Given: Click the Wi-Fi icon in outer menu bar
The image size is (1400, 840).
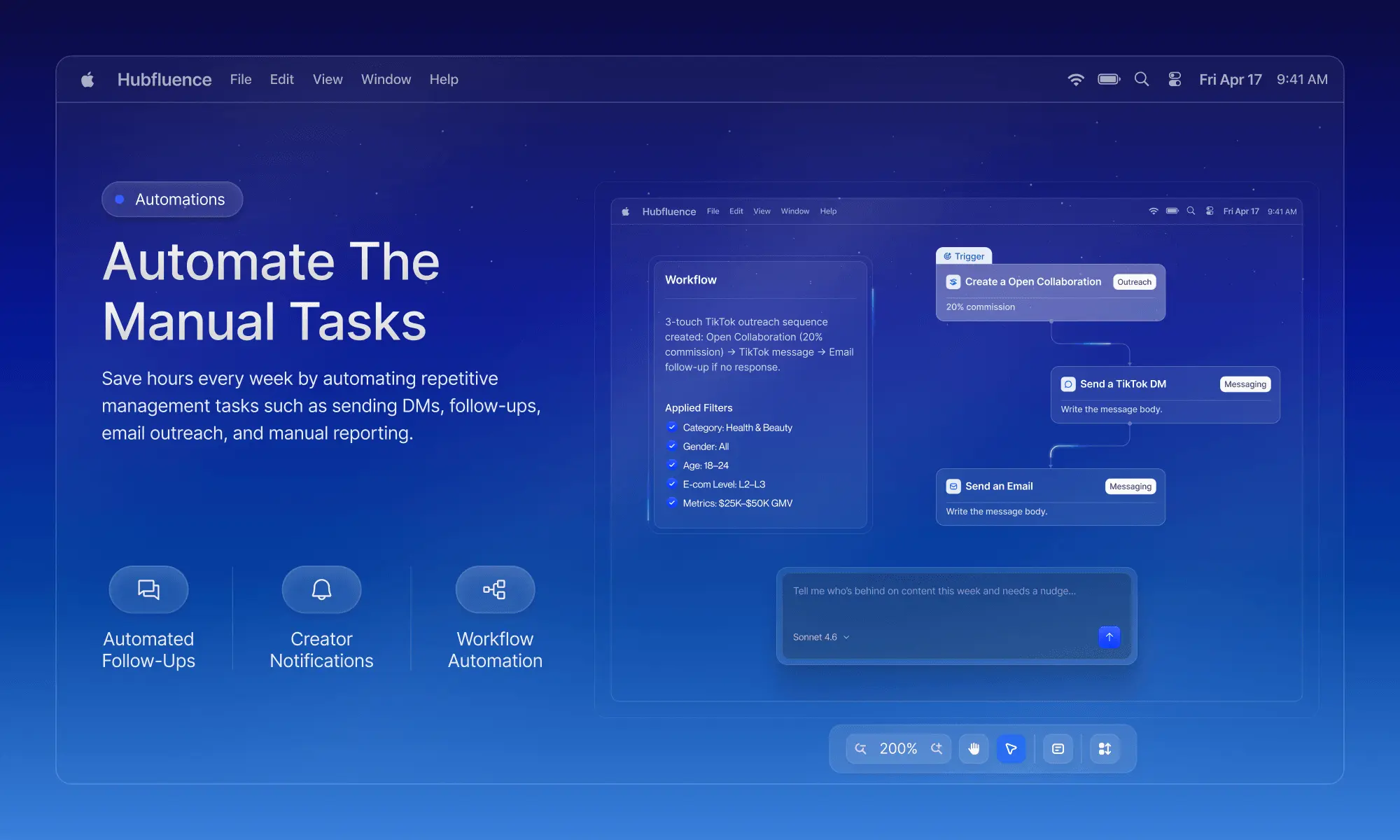Looking at the screenshot, I should (x=1076, y=79).
